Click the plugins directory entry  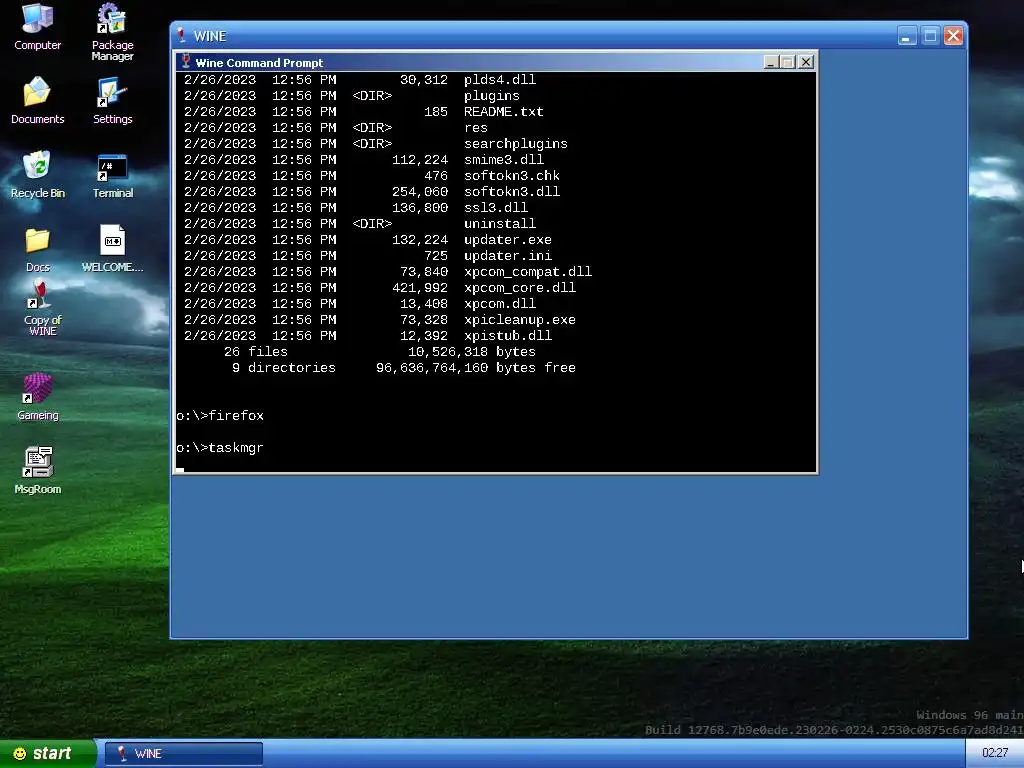click(492, 95)
